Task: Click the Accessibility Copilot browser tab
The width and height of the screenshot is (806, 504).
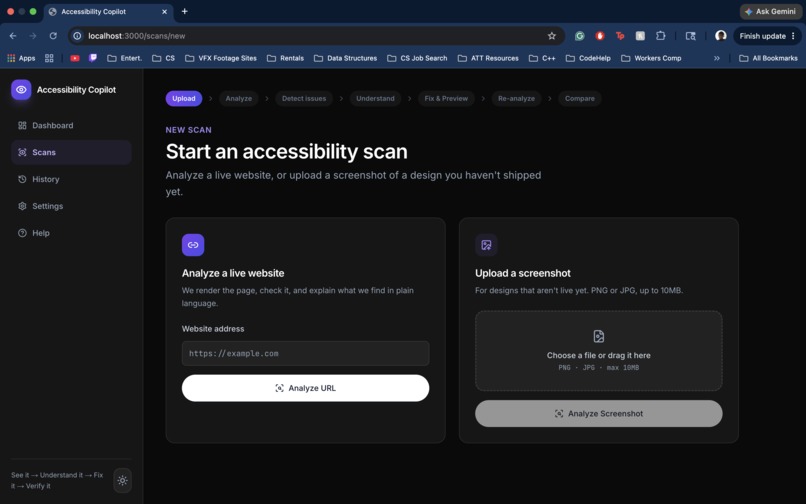Action: point(108,11)
